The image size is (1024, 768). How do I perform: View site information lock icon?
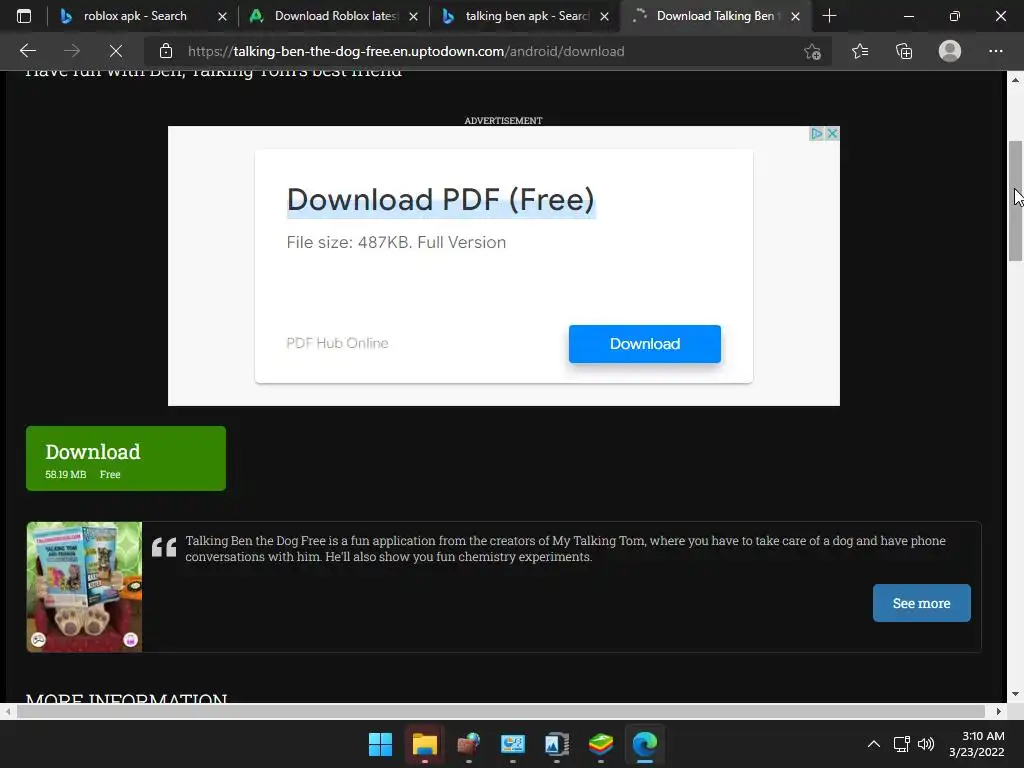pos(166,51)
